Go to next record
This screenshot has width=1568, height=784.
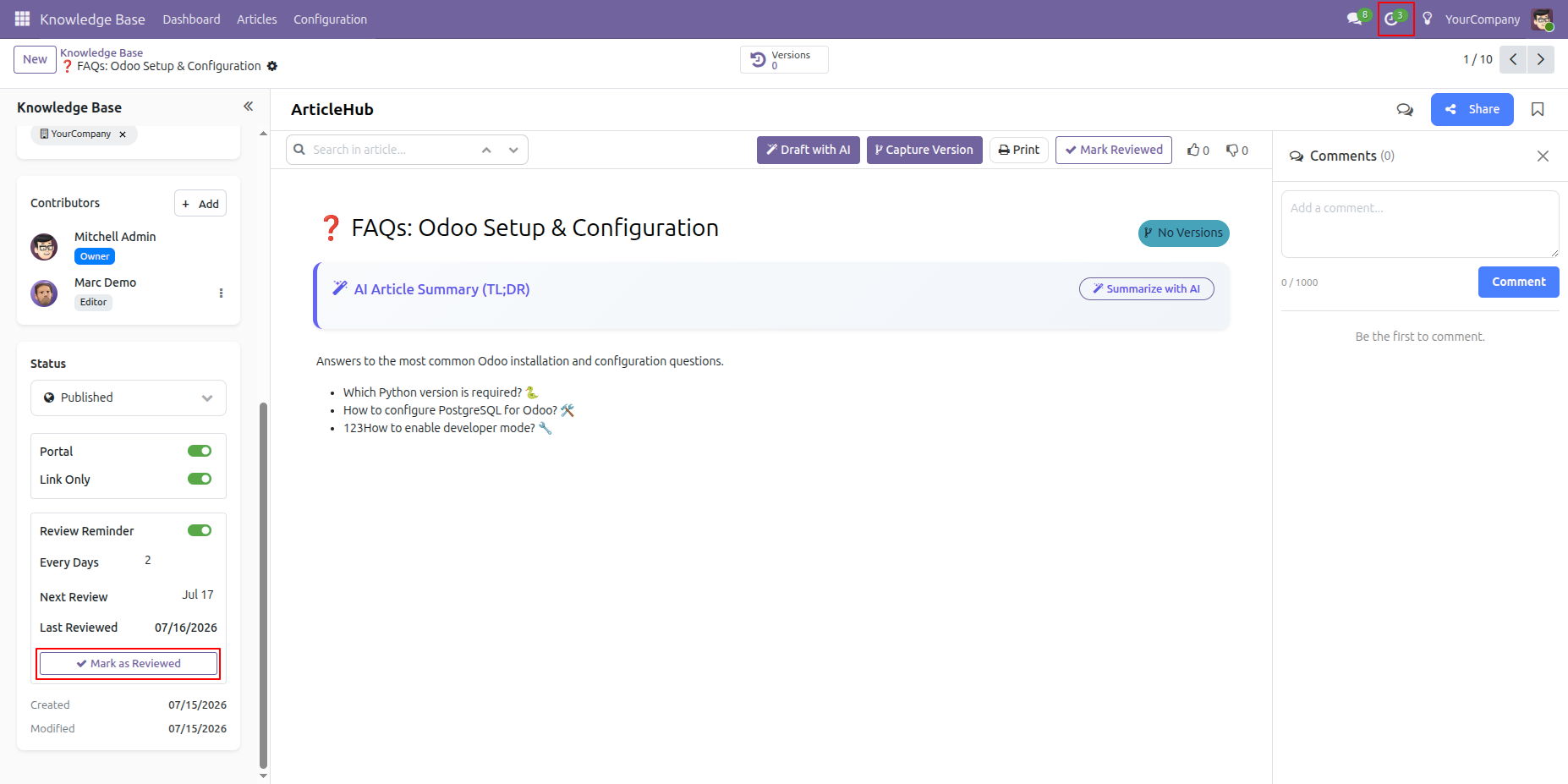point(1540,59)
